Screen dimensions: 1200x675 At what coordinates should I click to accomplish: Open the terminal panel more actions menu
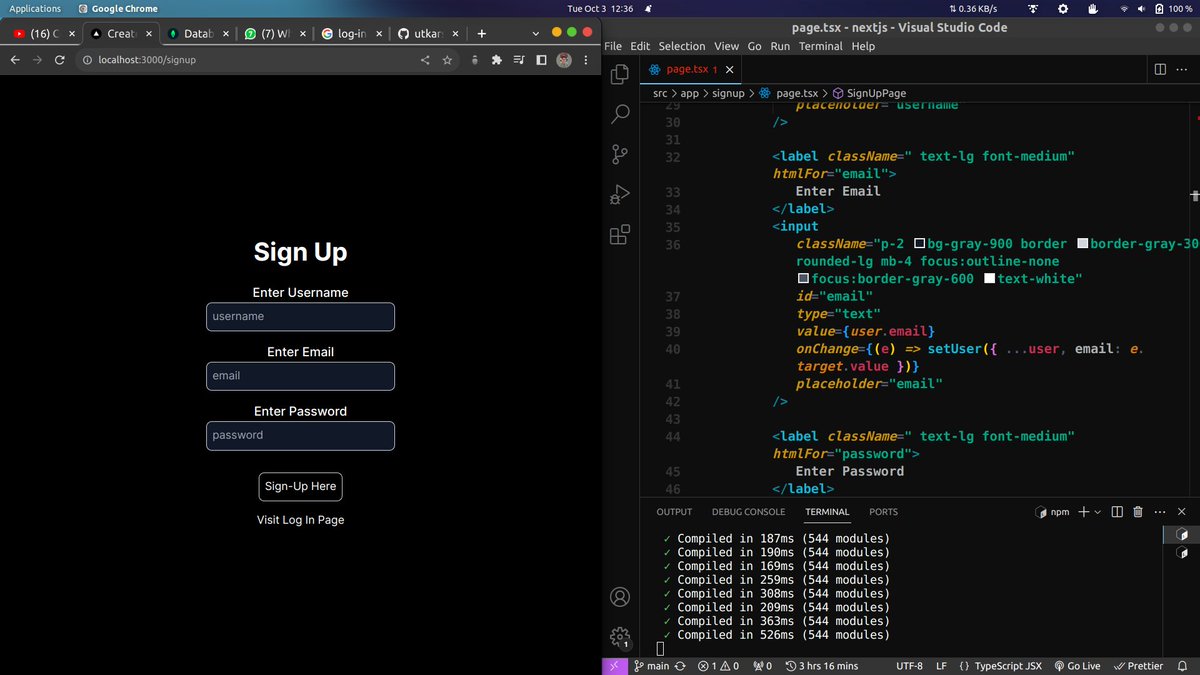tap(1159, 512)
